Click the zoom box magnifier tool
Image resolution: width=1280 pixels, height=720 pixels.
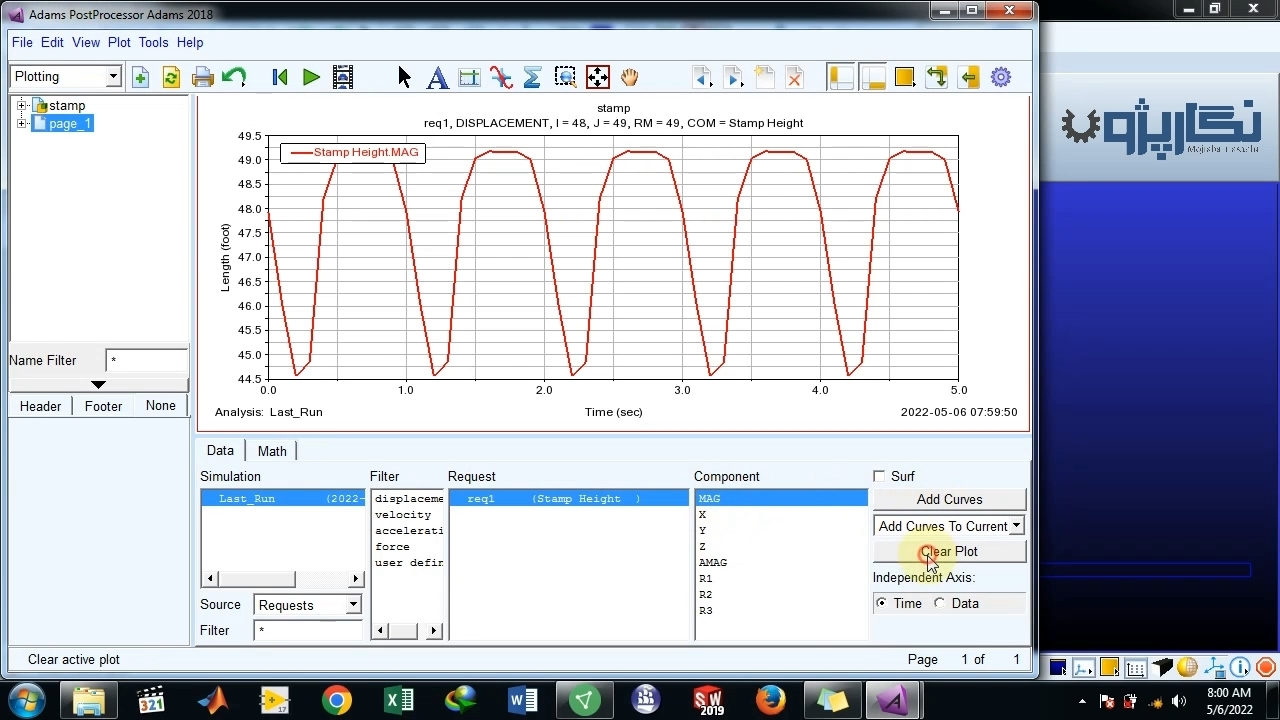pos(565,77)
